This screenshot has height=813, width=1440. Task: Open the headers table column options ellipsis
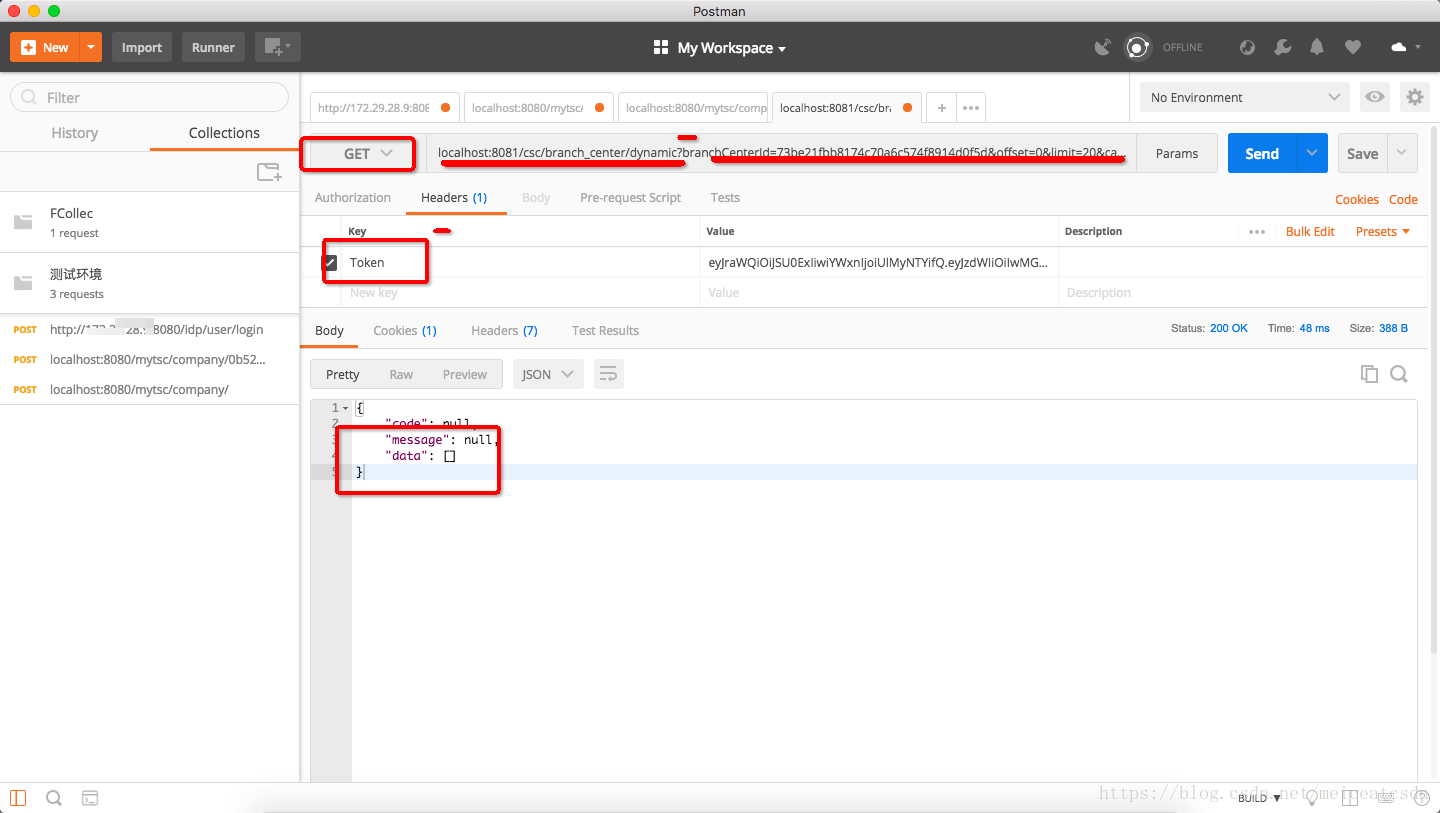click(x=1257, y=231)
